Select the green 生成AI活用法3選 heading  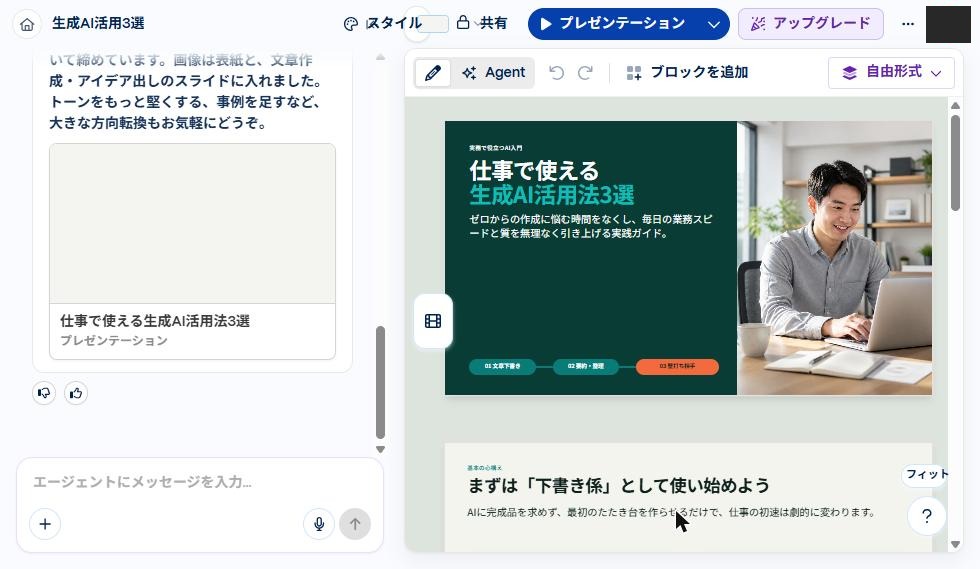click(x=552, y=195)
